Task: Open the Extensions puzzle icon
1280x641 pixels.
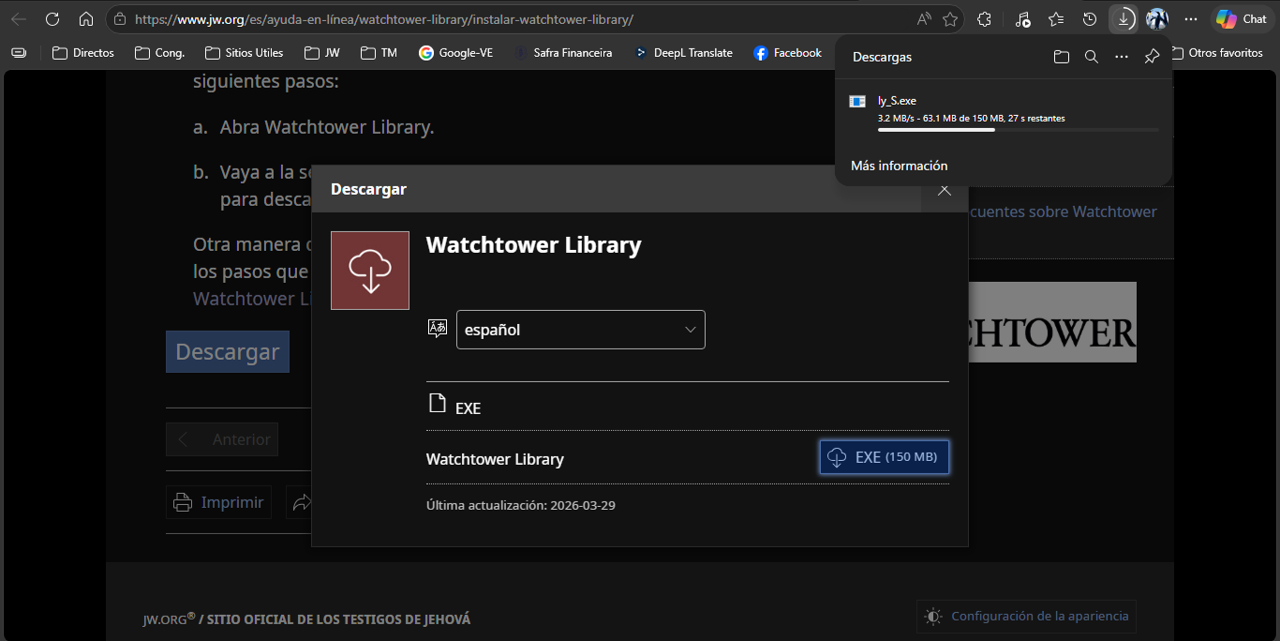Action: 984,19
